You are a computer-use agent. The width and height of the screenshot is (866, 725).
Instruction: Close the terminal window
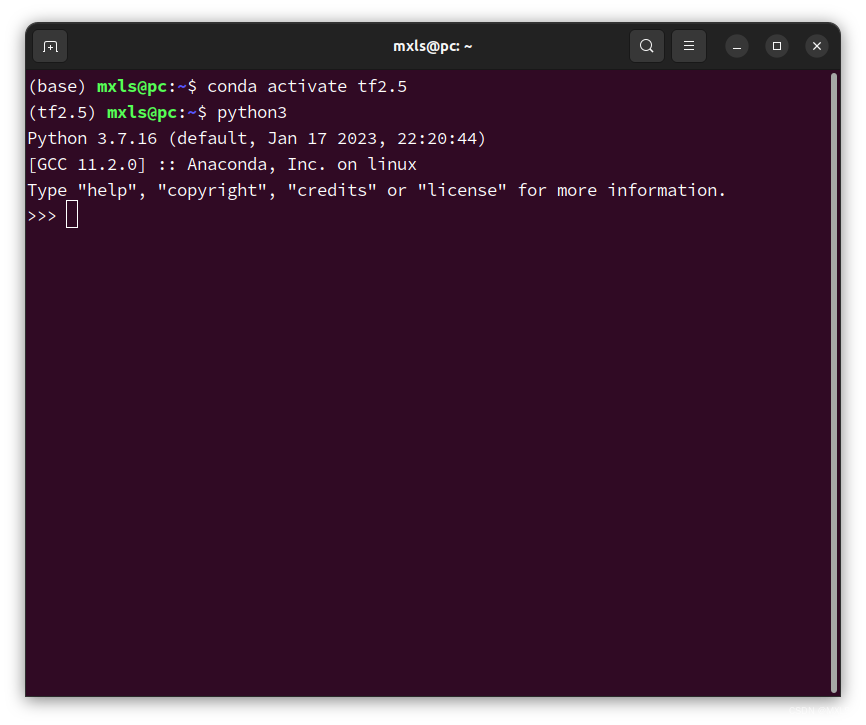(x=817, y=46)
